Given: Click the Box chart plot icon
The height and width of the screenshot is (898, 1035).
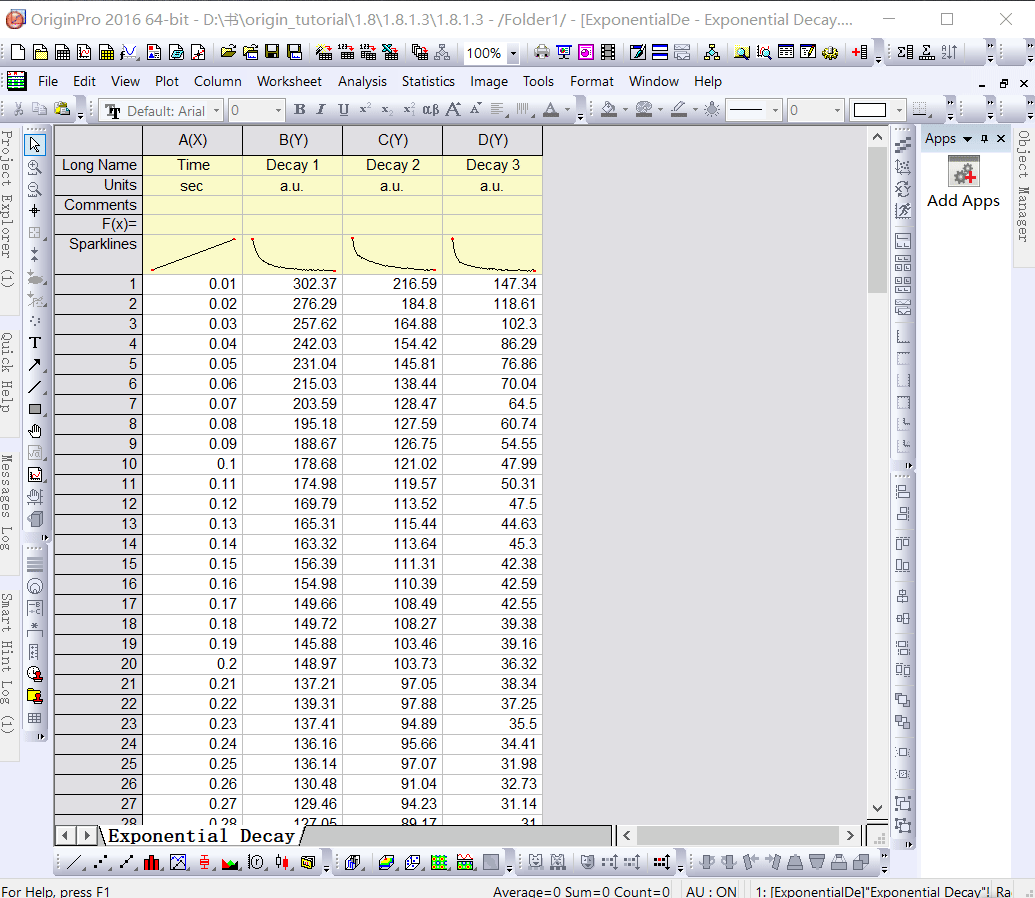Looking at the screenshot, I should 204,862.
